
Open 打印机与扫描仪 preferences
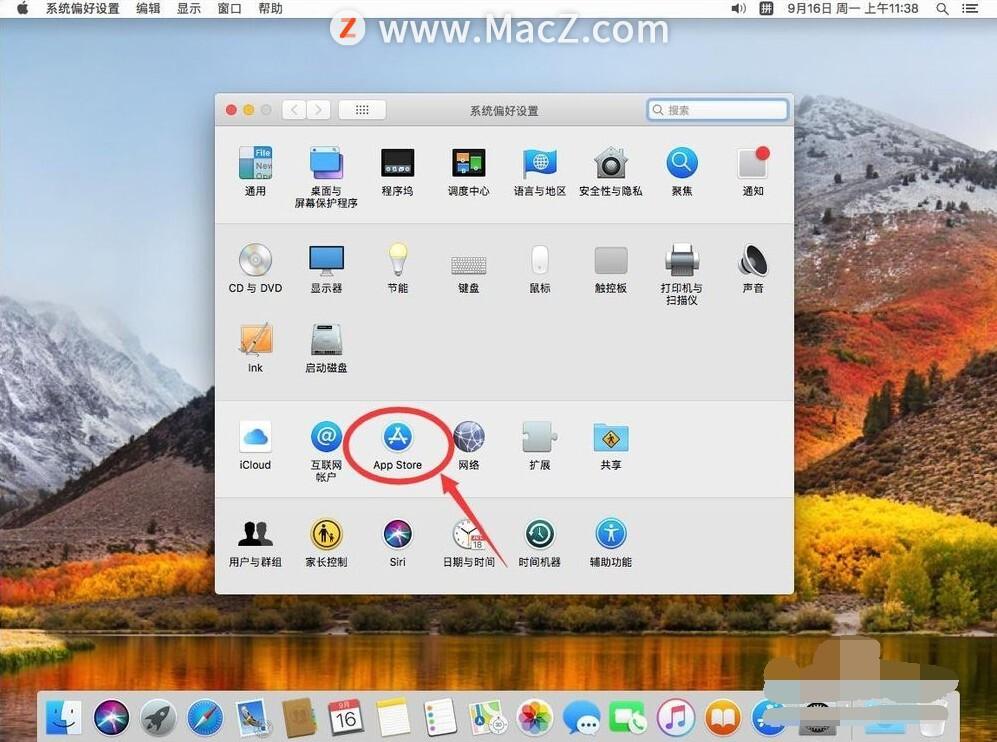point(681,260)
